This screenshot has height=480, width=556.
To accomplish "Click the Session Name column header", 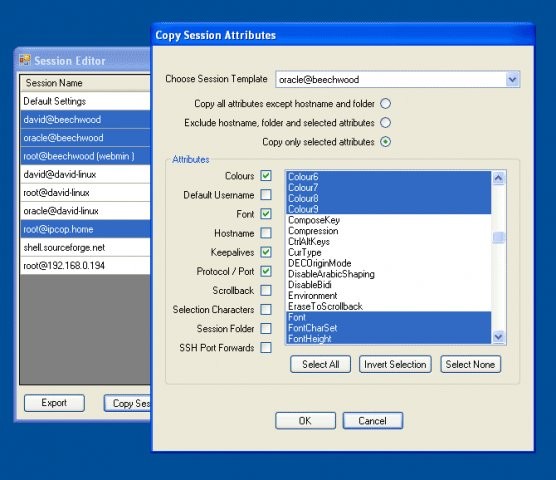I will [x=85, y=83].
